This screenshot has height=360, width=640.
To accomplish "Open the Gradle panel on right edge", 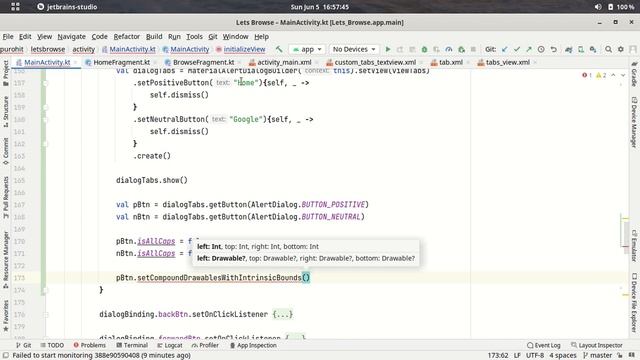I will (x=634, y=74).
